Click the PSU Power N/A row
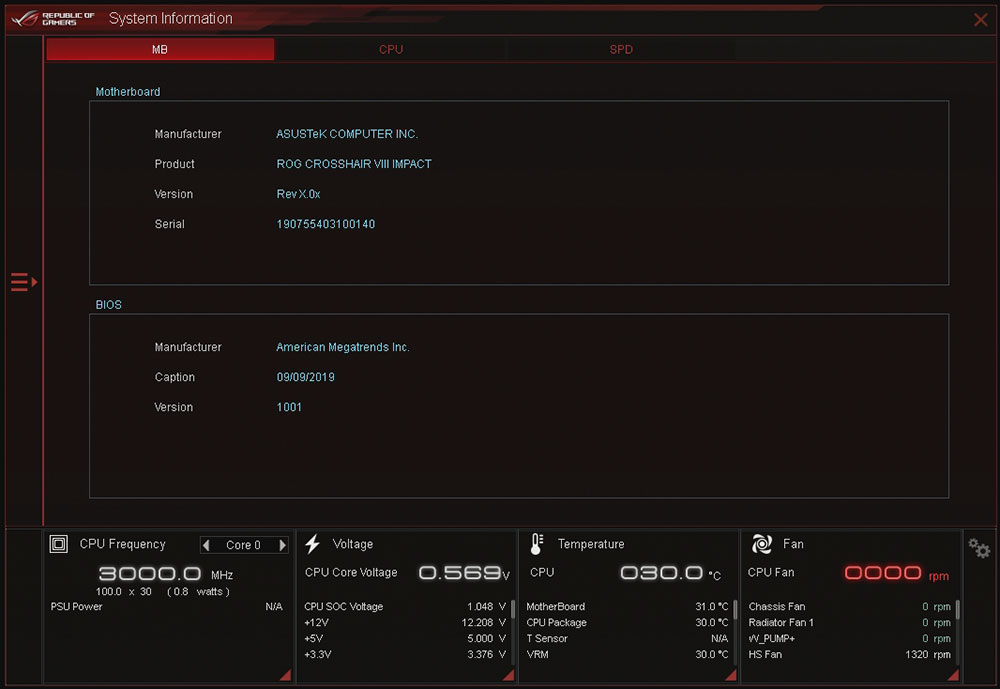 tap(166, 607)
